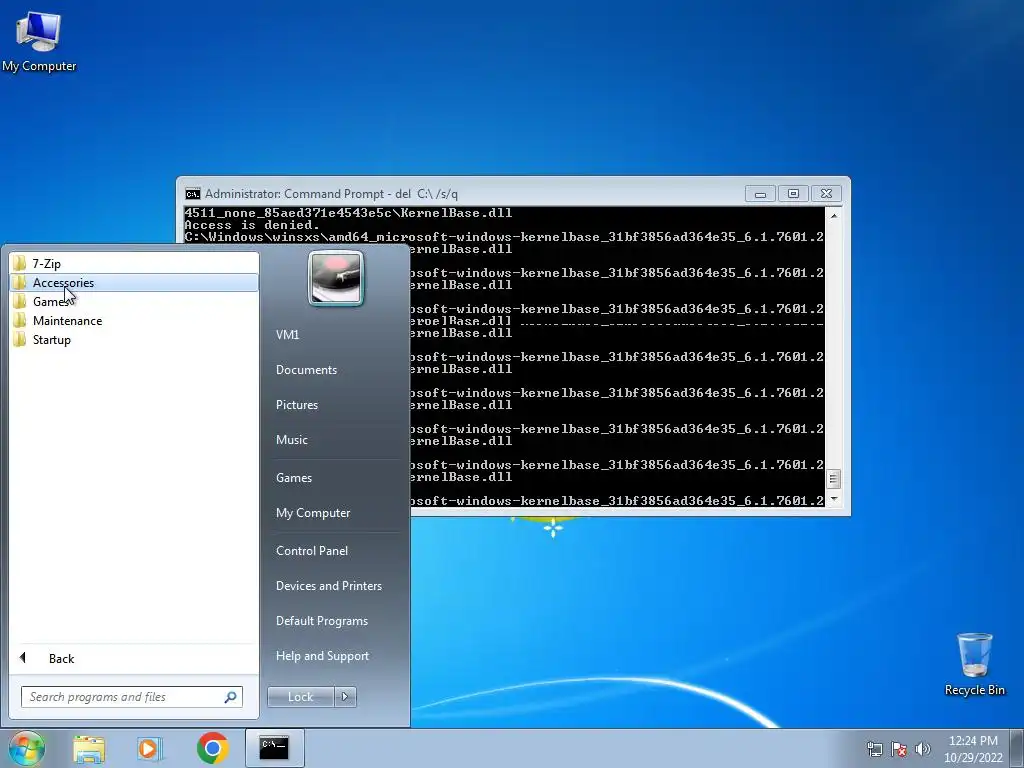Viewport: 1024px width, 768px height.
Task: Click Command Prompt scrollbar down arrow
Action: 833,500
